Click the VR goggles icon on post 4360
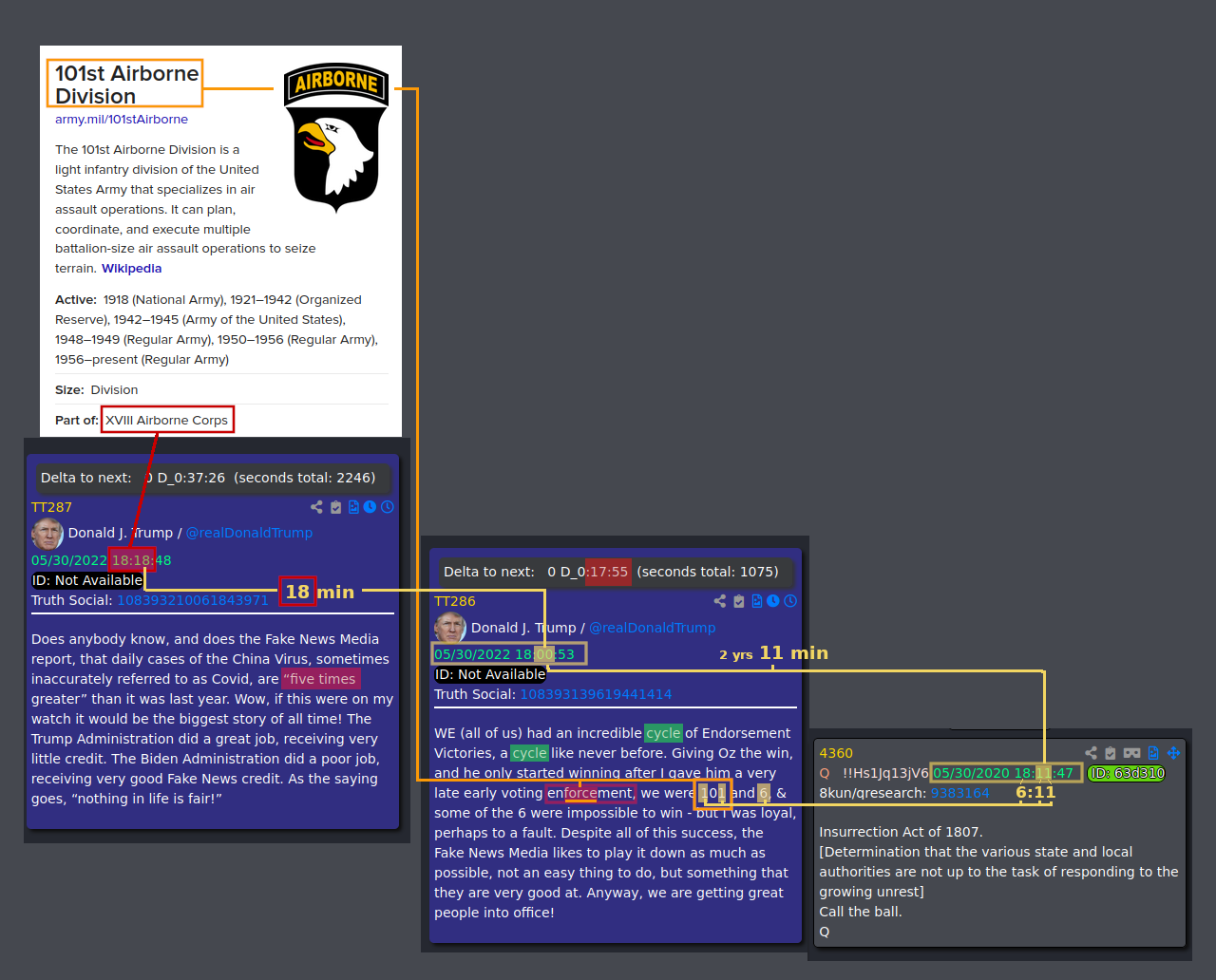The width and height of the screenshot is (1216, 980). [x=1131, y=753]
